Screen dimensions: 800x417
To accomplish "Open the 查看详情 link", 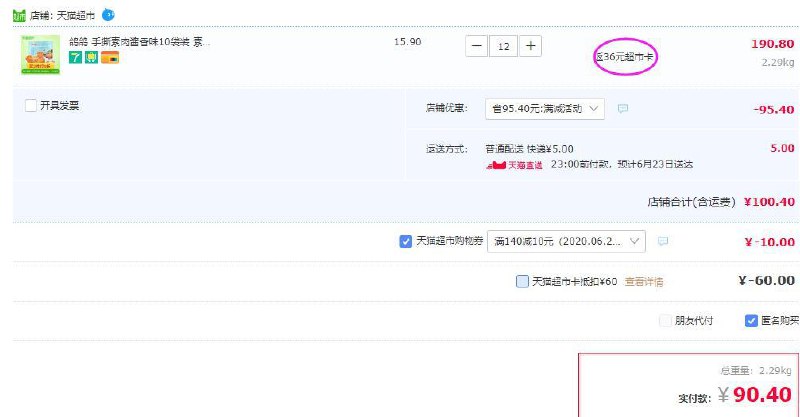I will coord(644,281).
